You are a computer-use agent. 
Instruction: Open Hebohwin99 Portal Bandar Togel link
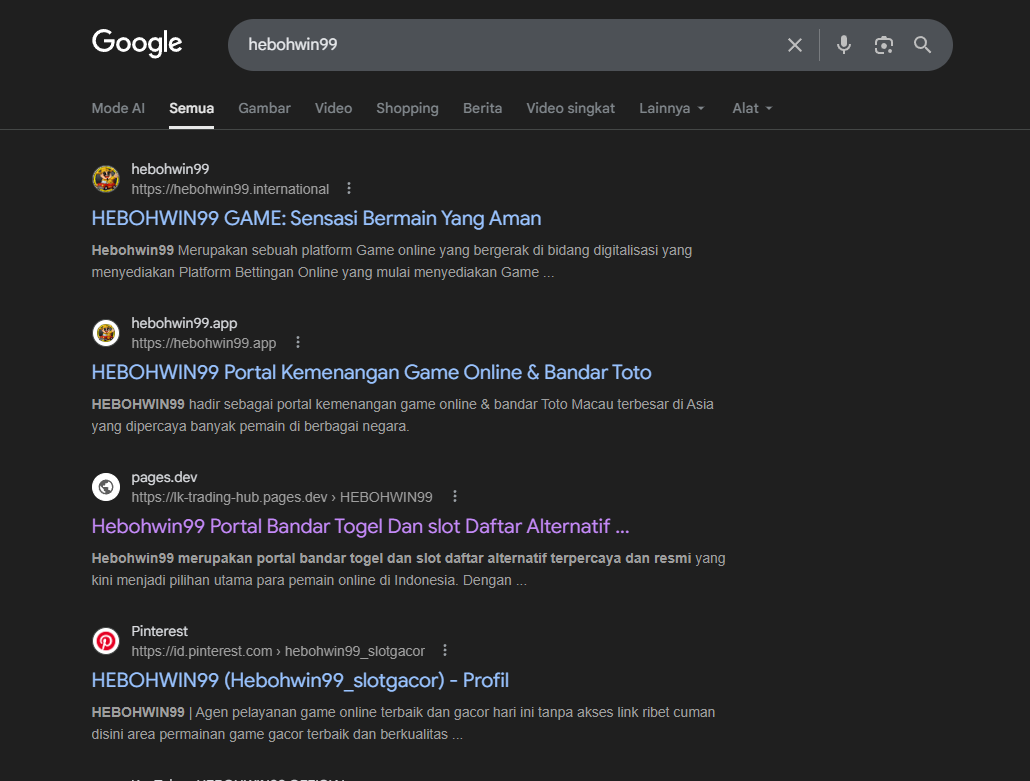(x=360, y=526)
